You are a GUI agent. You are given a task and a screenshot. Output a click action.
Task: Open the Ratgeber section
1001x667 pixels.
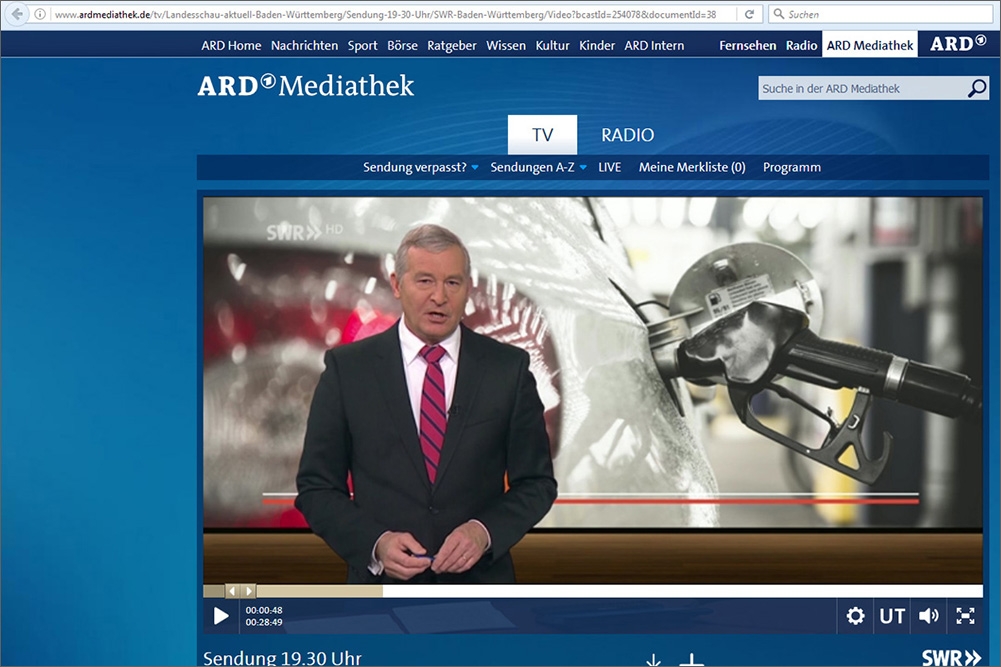[452, 45]
